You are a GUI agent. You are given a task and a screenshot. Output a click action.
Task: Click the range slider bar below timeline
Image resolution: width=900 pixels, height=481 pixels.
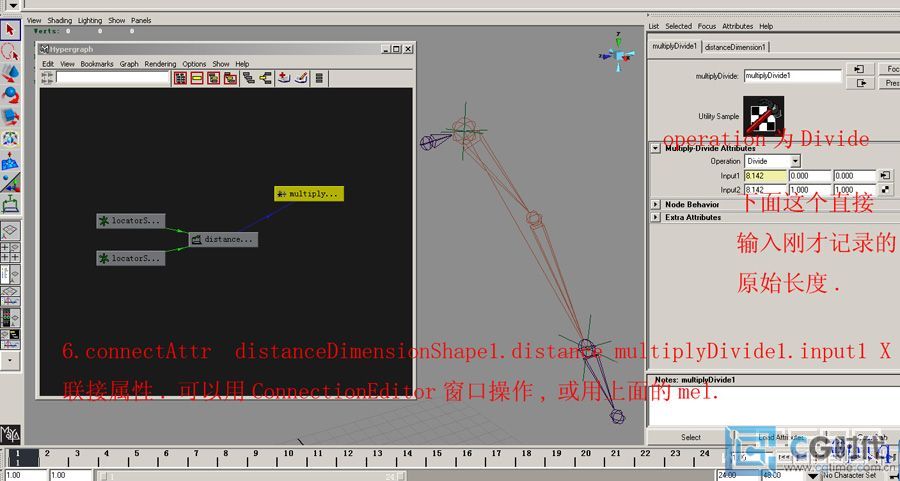coord(251,476)
